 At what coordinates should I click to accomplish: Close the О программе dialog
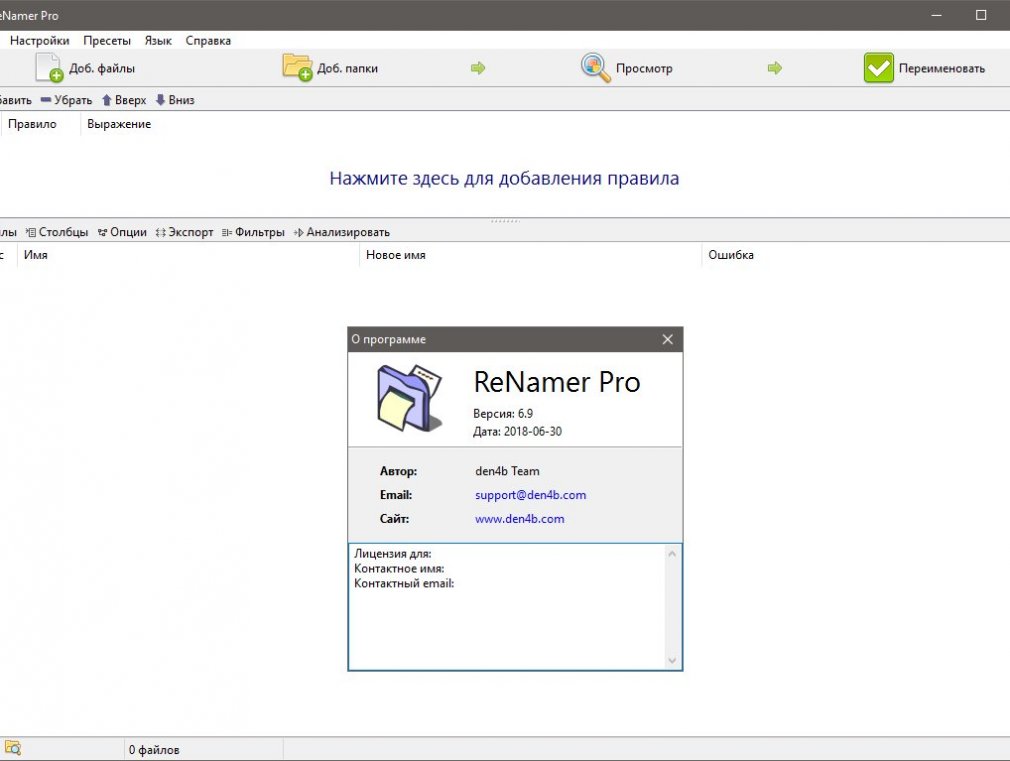tap(667, 340)
